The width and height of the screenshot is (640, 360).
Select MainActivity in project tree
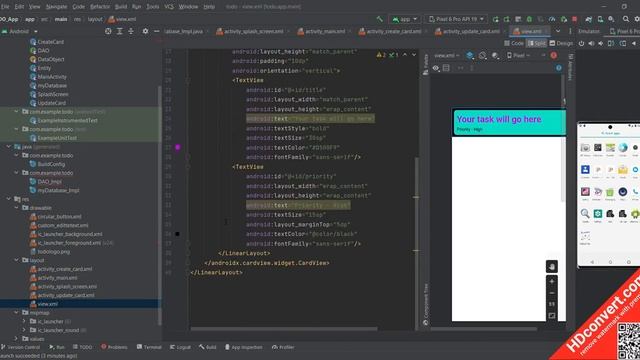[x=52, y=77]
